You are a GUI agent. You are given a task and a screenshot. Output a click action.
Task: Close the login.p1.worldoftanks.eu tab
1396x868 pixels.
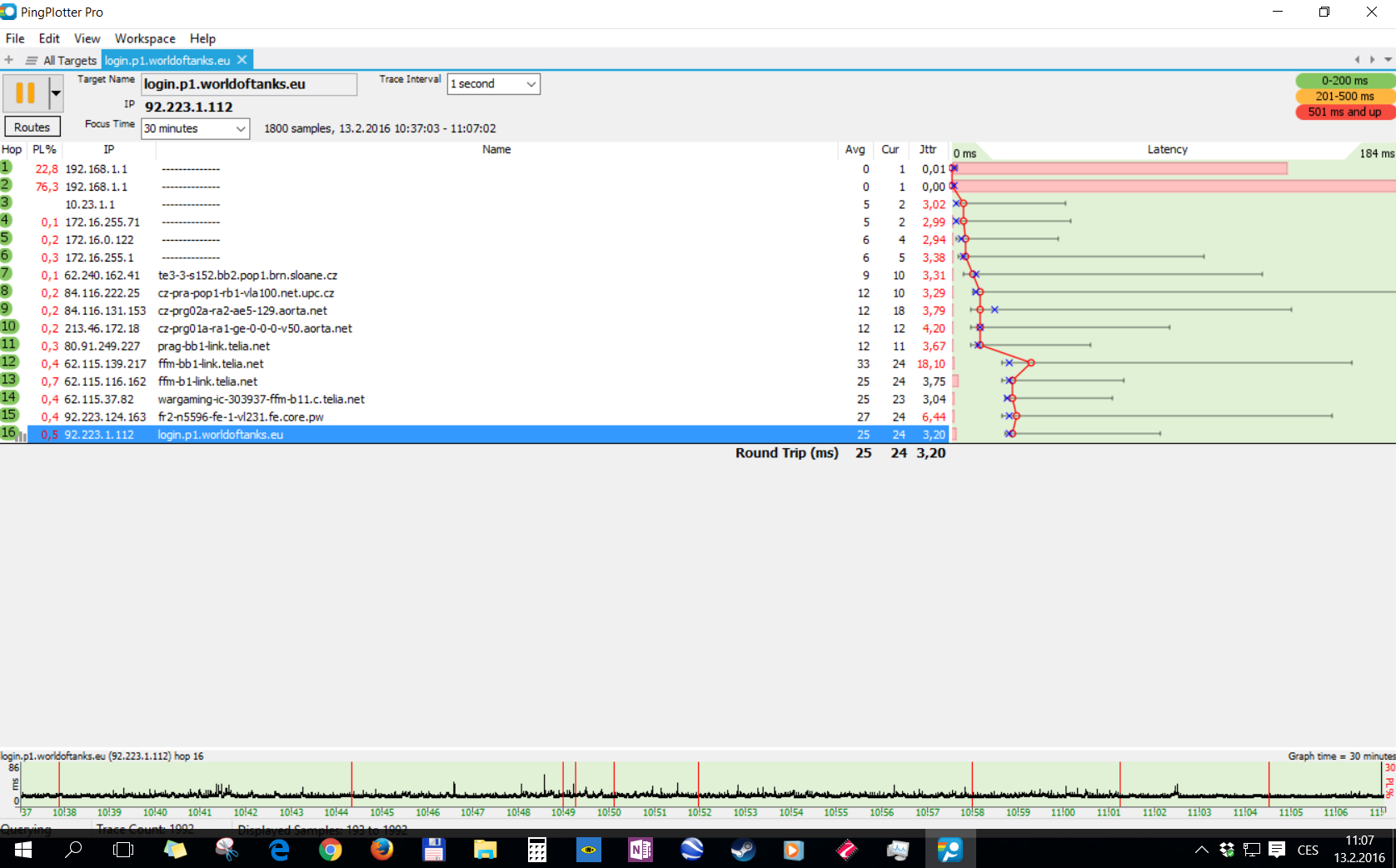(x=242, y=60)
